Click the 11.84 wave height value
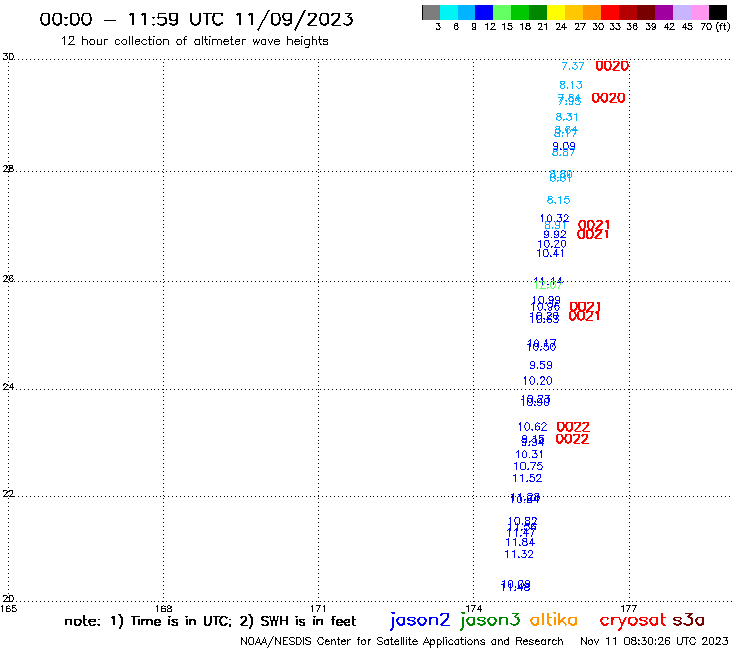The image size is (740, 650). click(520, 542)
